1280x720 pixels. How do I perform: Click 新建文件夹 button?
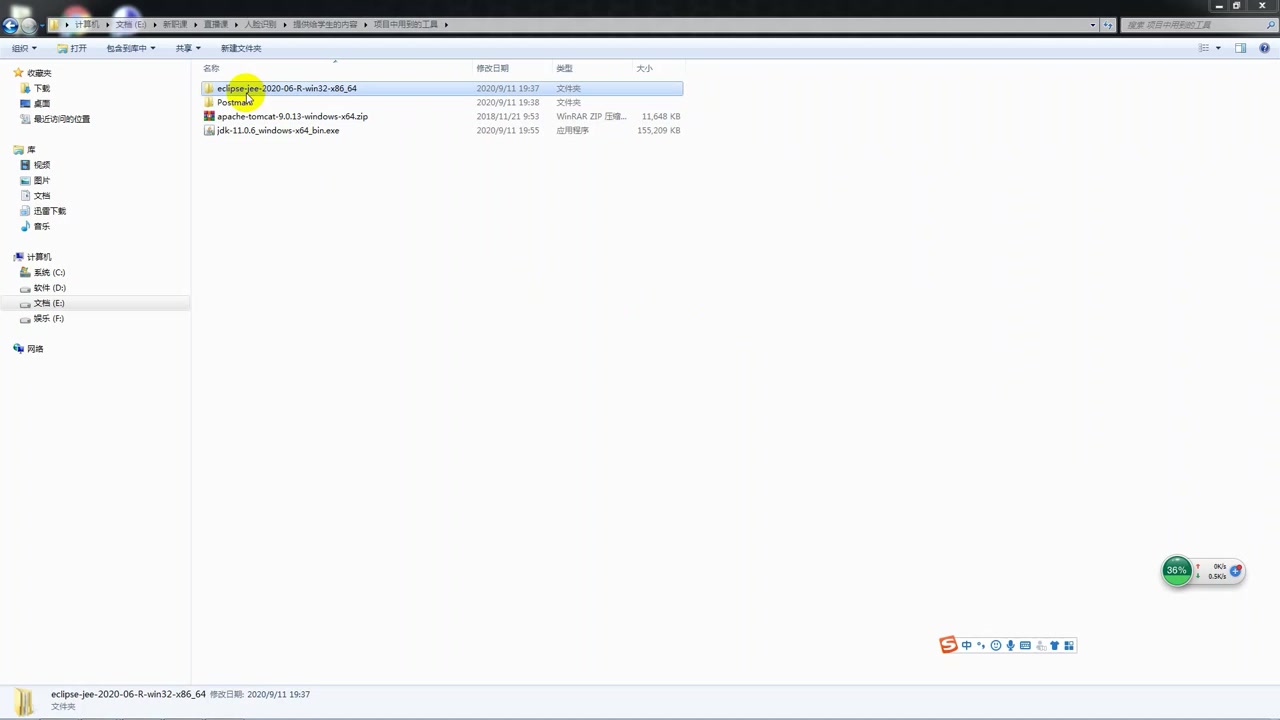(x=241, y=48)
